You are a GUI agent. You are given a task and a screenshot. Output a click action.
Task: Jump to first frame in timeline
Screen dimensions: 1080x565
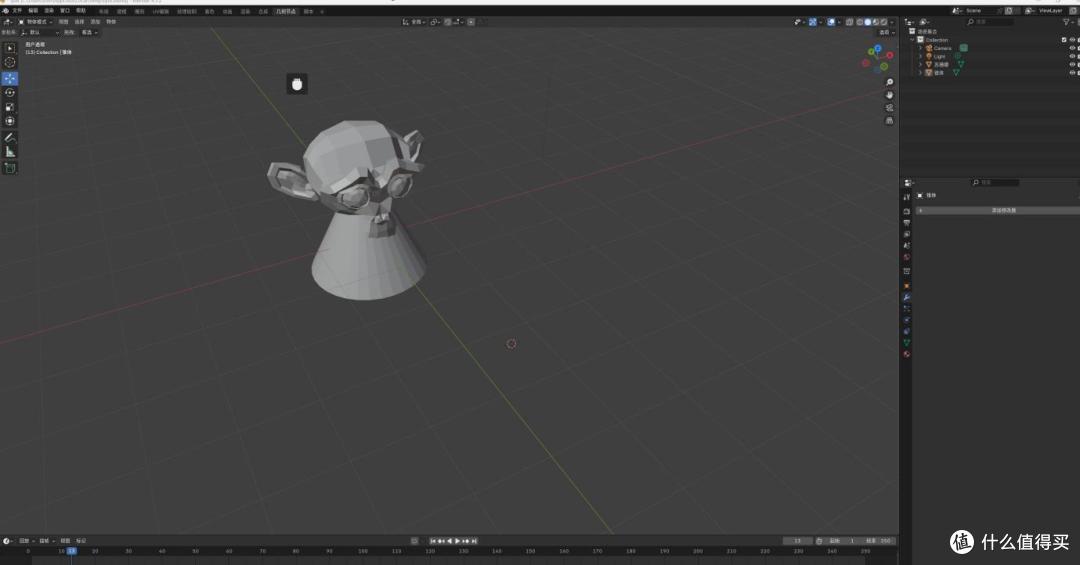coord(433,541)
